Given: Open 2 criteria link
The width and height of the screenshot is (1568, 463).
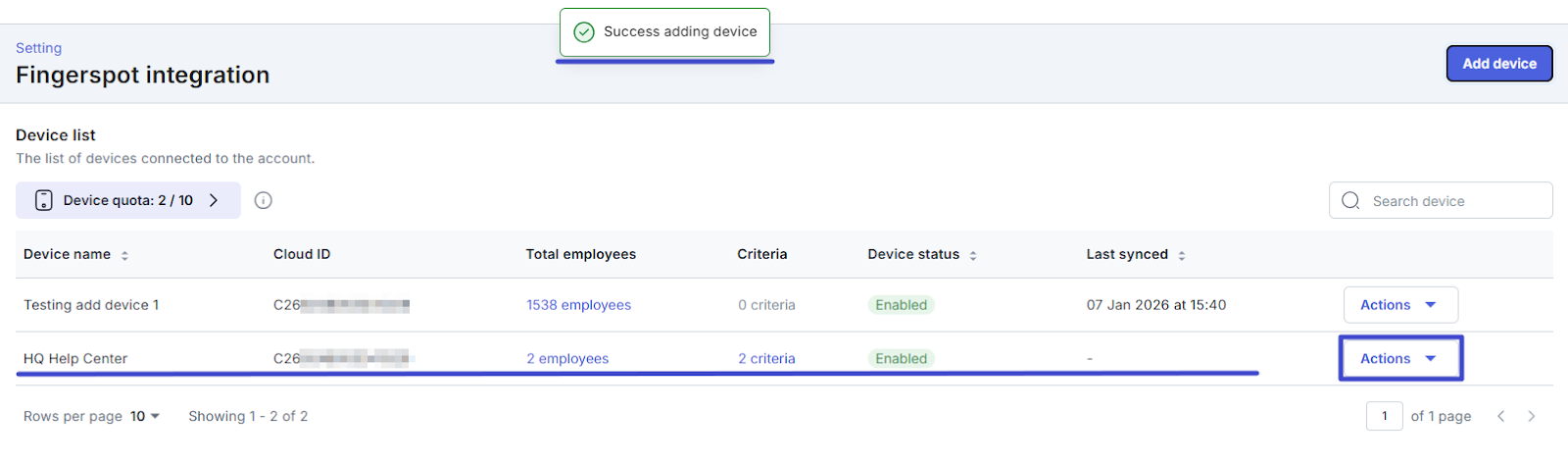Looking at the screenshot, I should (766, 359).
